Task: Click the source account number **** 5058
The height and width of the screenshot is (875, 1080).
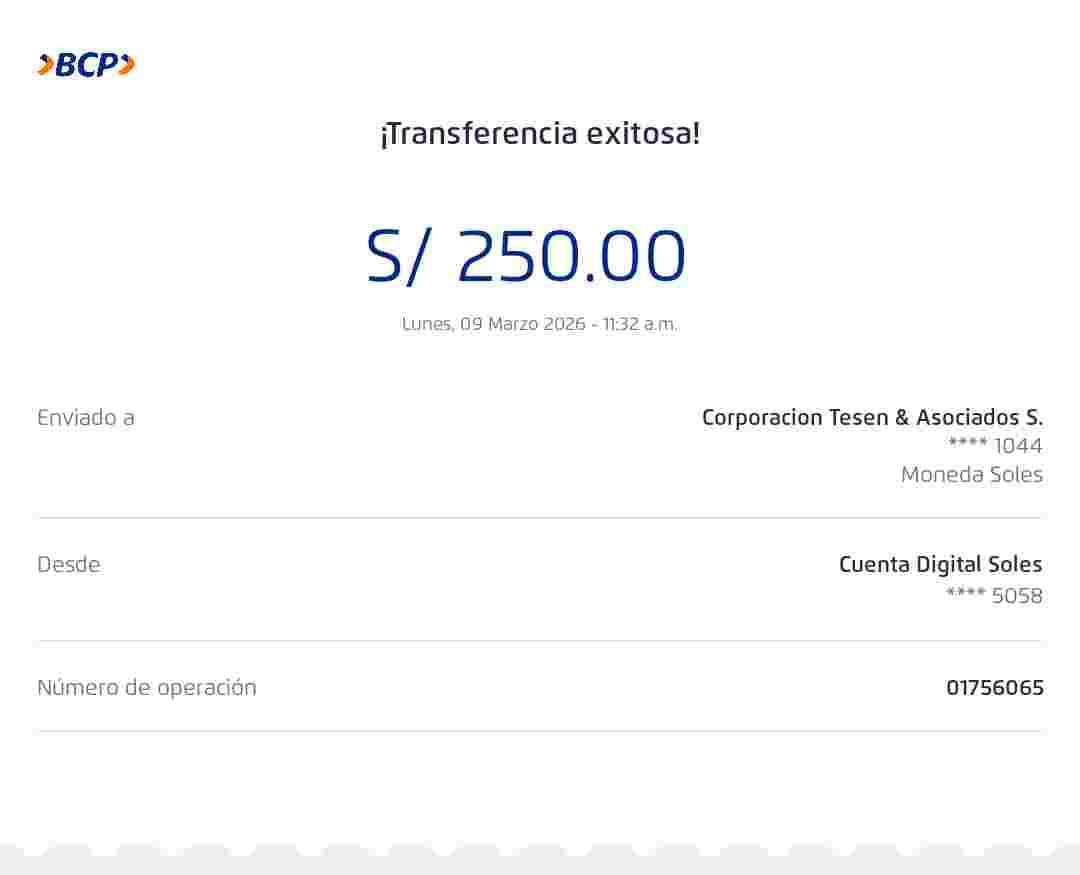Action: (x=994, y=595)
